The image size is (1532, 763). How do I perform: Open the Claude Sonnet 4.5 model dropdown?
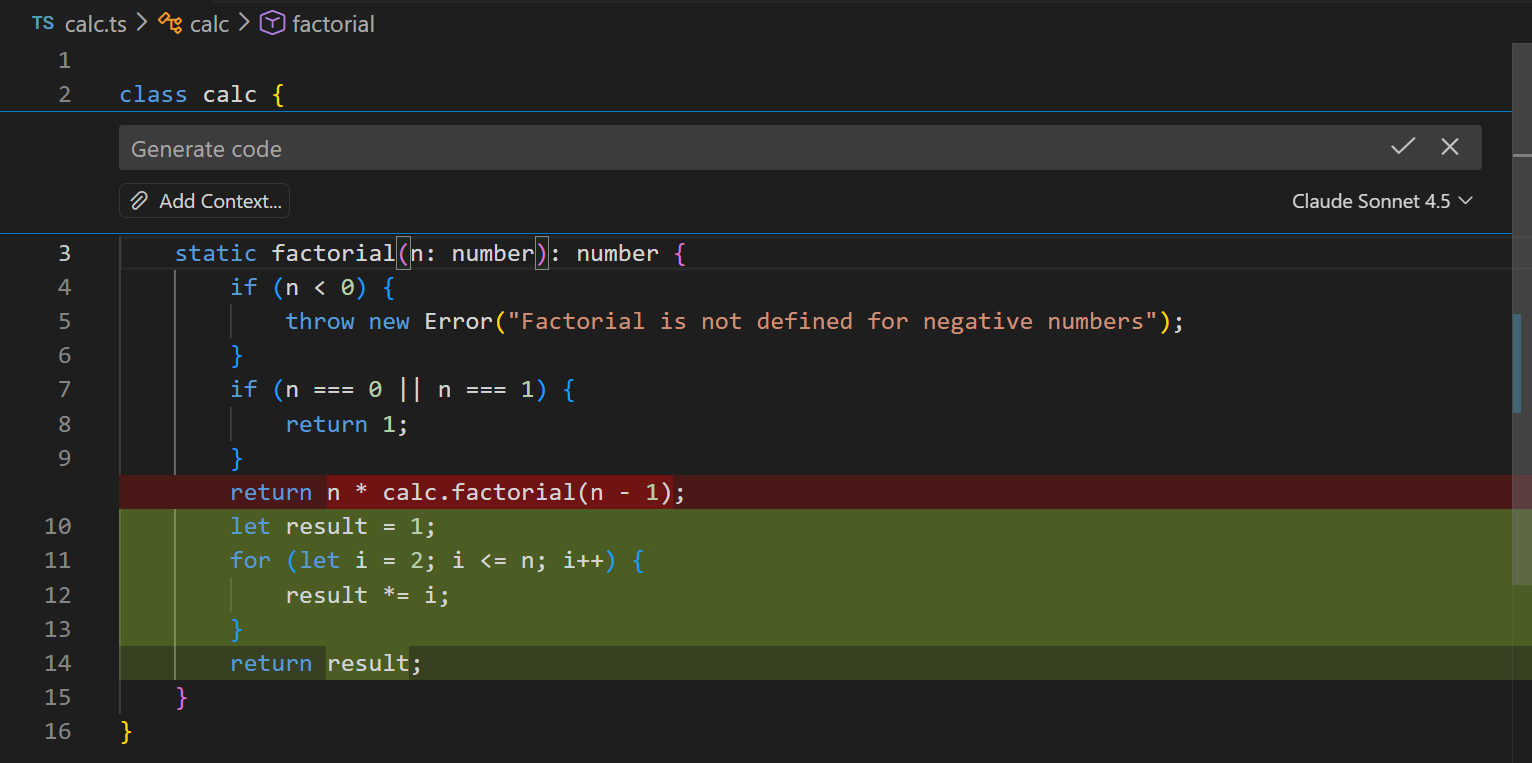click(x=1370, y=201)
